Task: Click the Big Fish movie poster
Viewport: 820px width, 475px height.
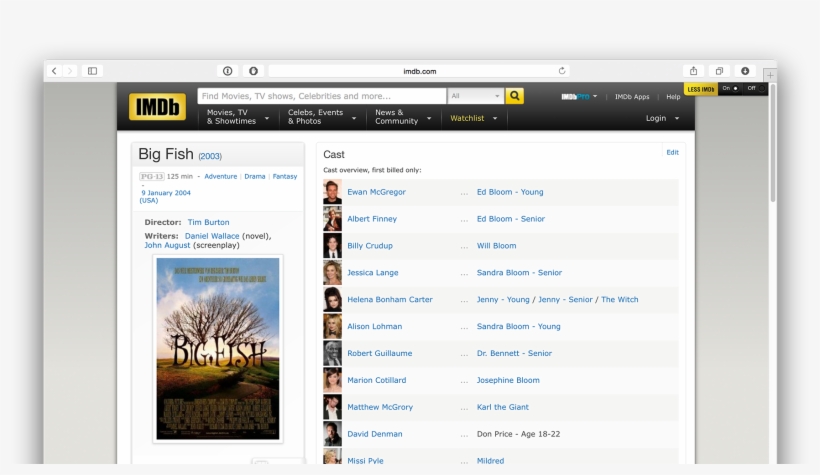Action: 218,349
